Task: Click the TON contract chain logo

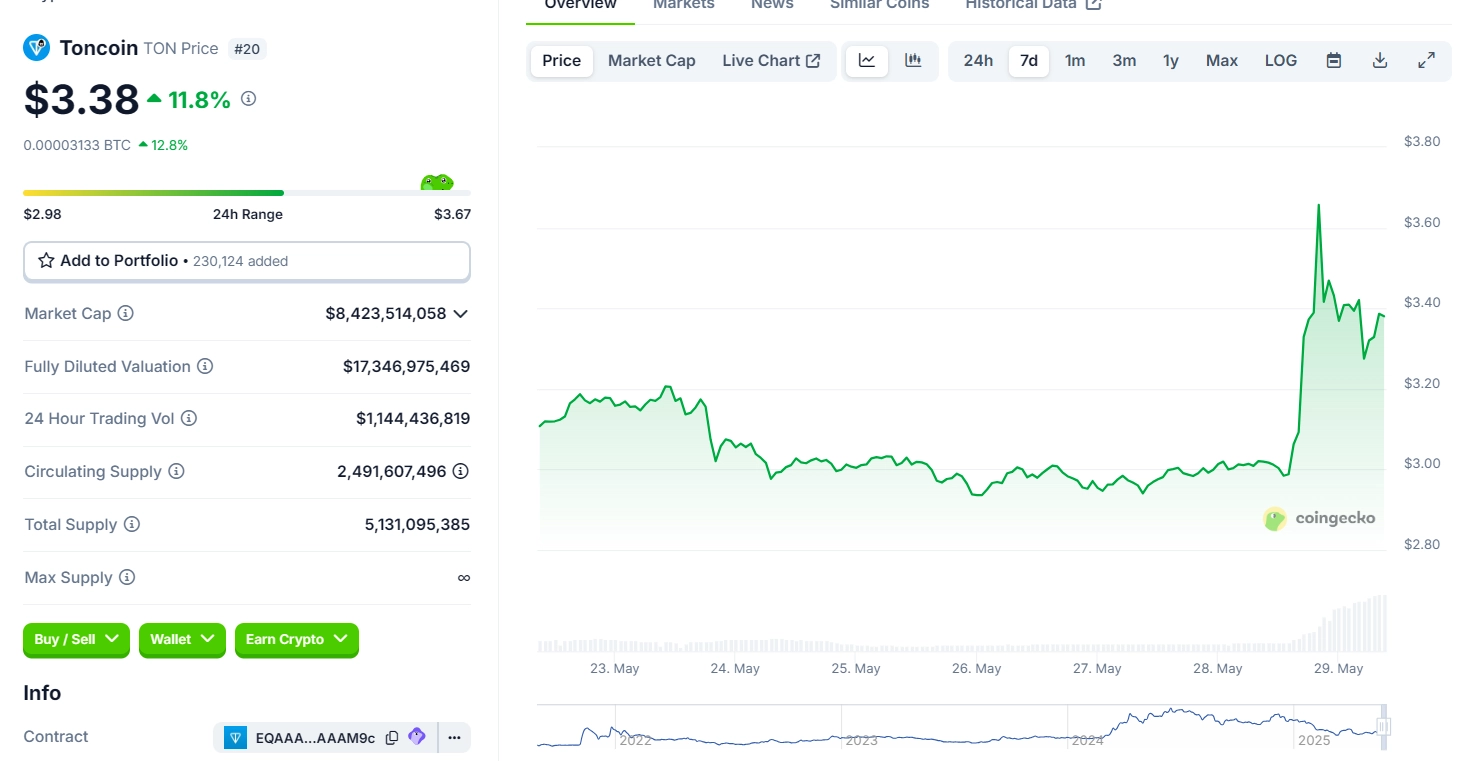Action: [x=236, y=738]
